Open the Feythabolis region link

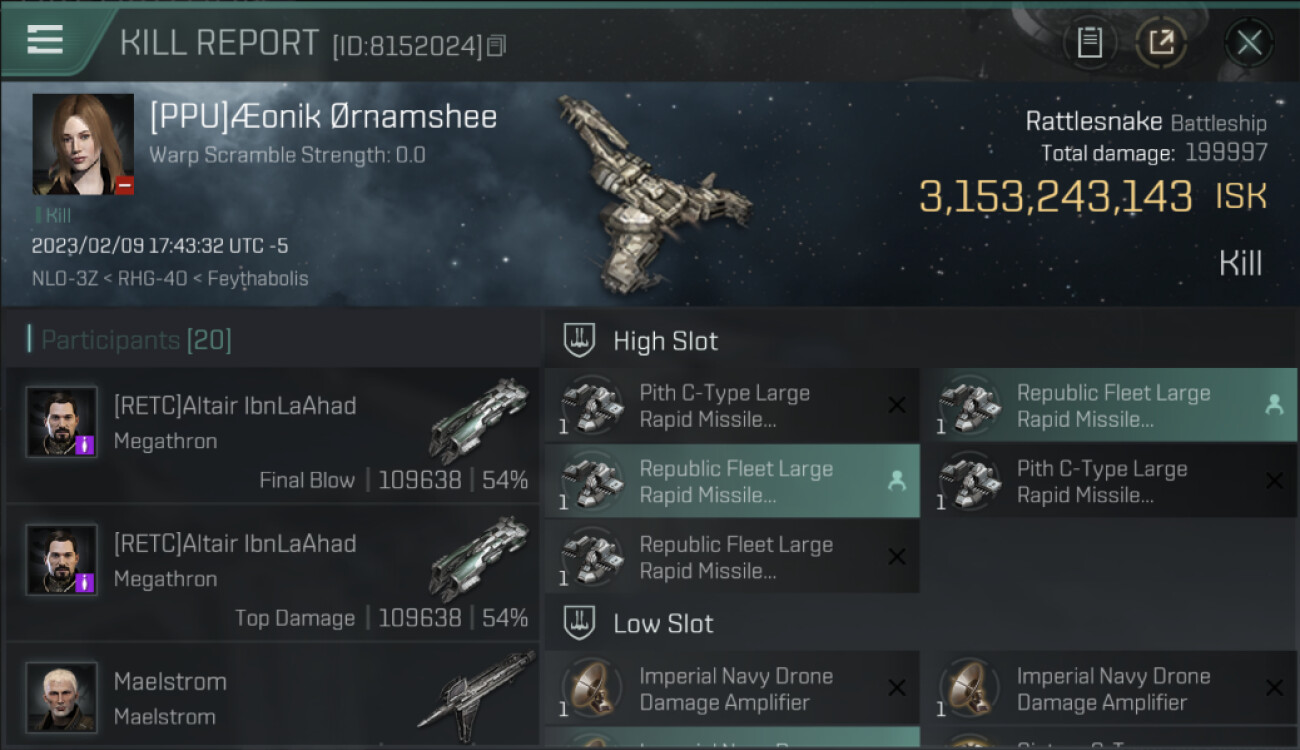258,279
